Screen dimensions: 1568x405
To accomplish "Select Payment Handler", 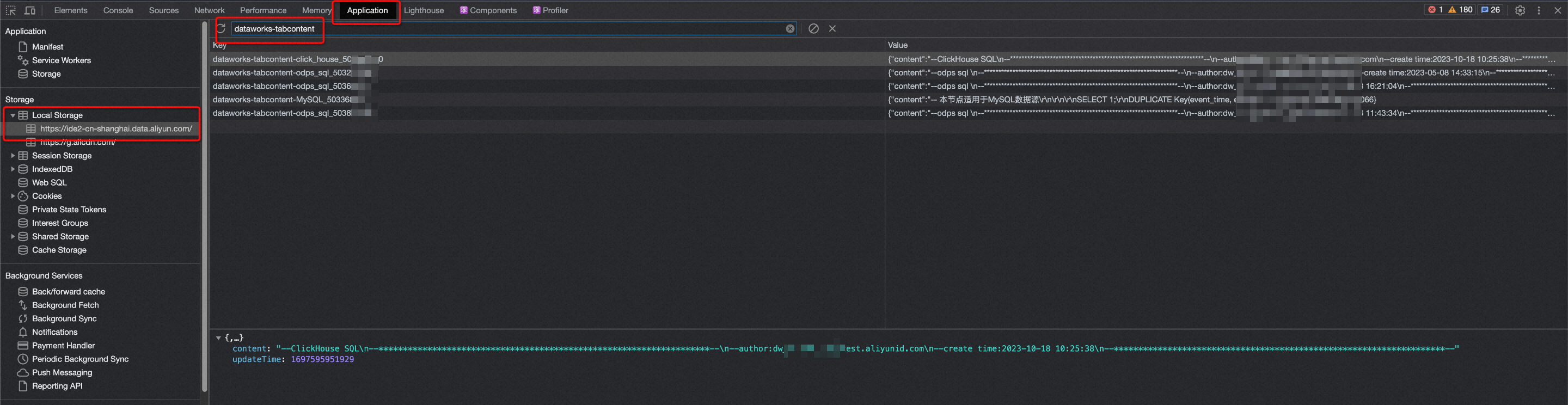I will (x=63, y=345).
